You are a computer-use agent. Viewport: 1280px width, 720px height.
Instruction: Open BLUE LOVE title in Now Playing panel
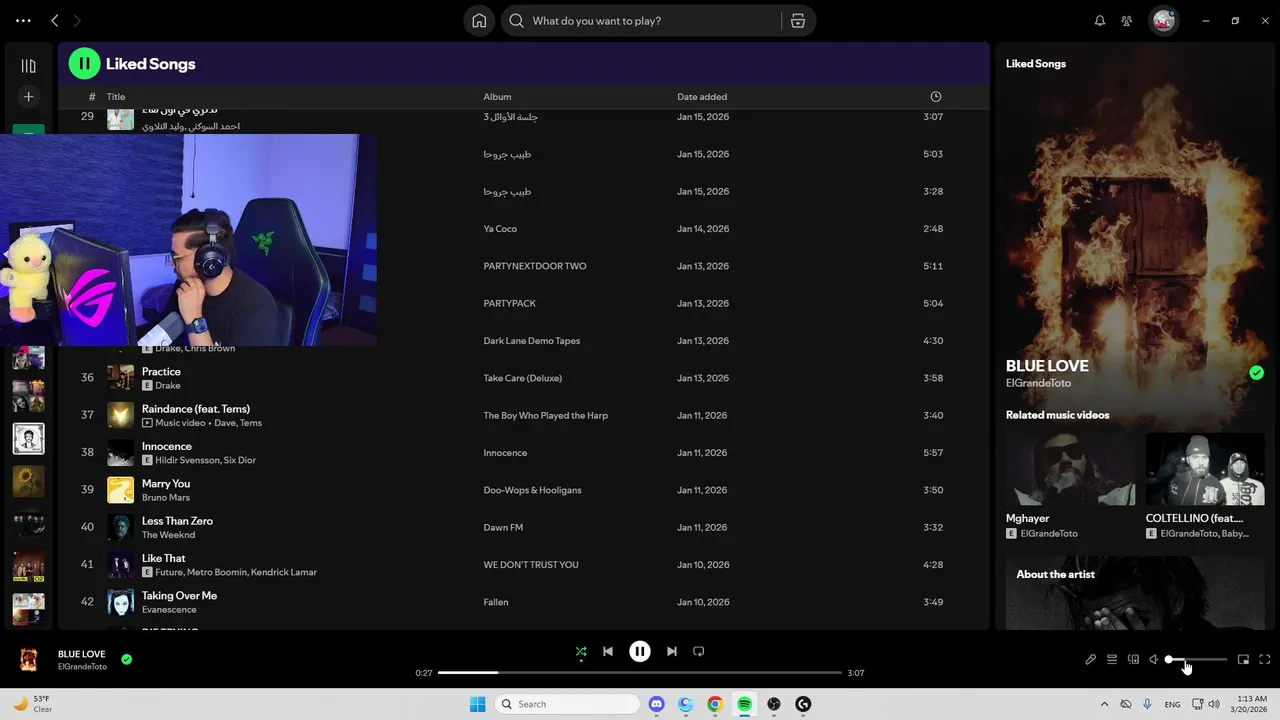pyautogui.click(x=1047, y=366)
